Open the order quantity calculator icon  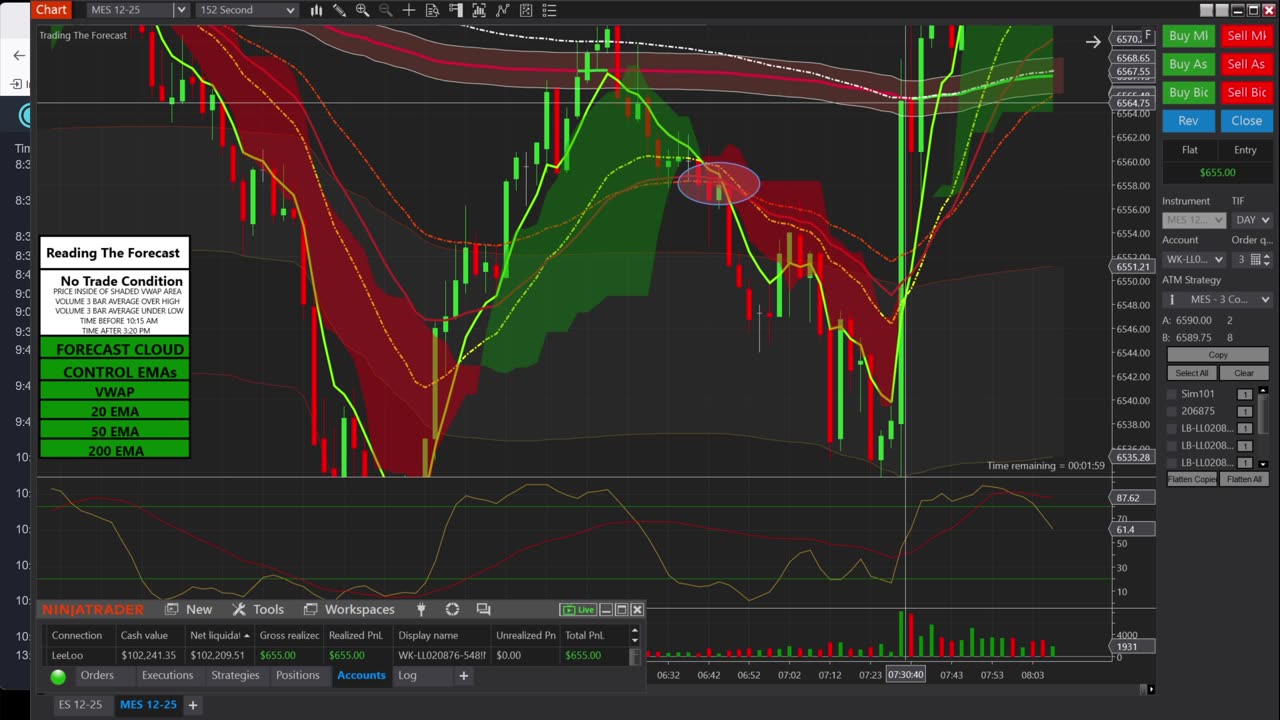[x=1257, y=259]
